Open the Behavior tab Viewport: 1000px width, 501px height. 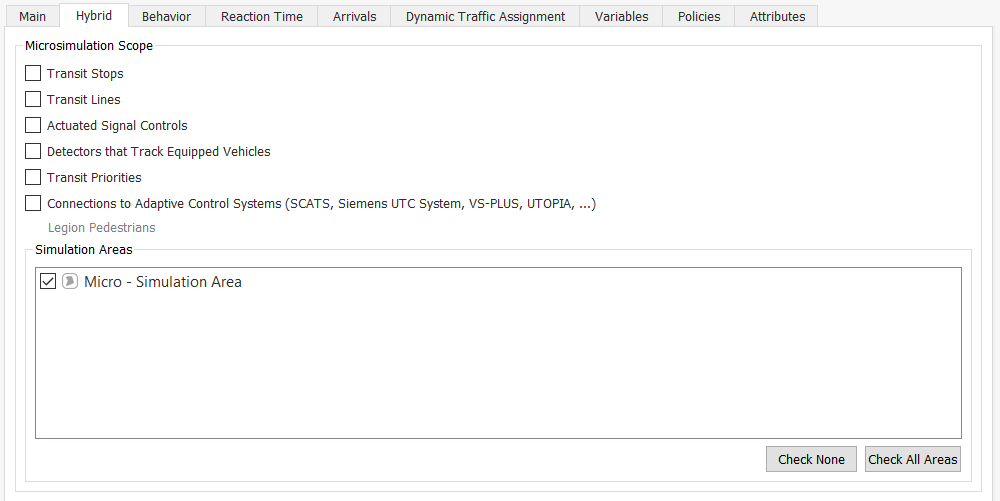pos(166,16)
